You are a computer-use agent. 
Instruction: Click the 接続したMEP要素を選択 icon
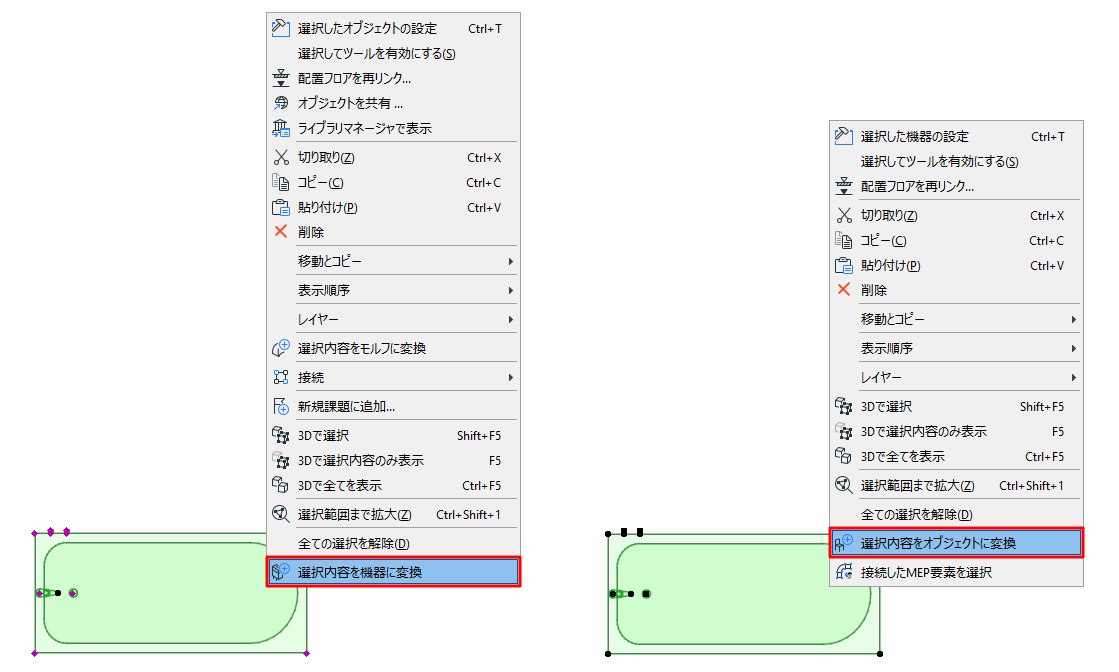[x=844, y=571]
